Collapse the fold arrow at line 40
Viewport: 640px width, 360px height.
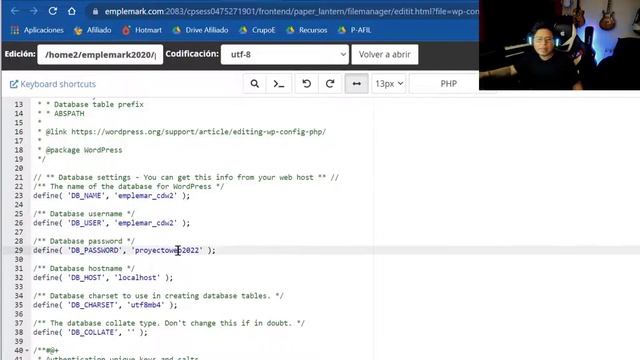[27, 350]
